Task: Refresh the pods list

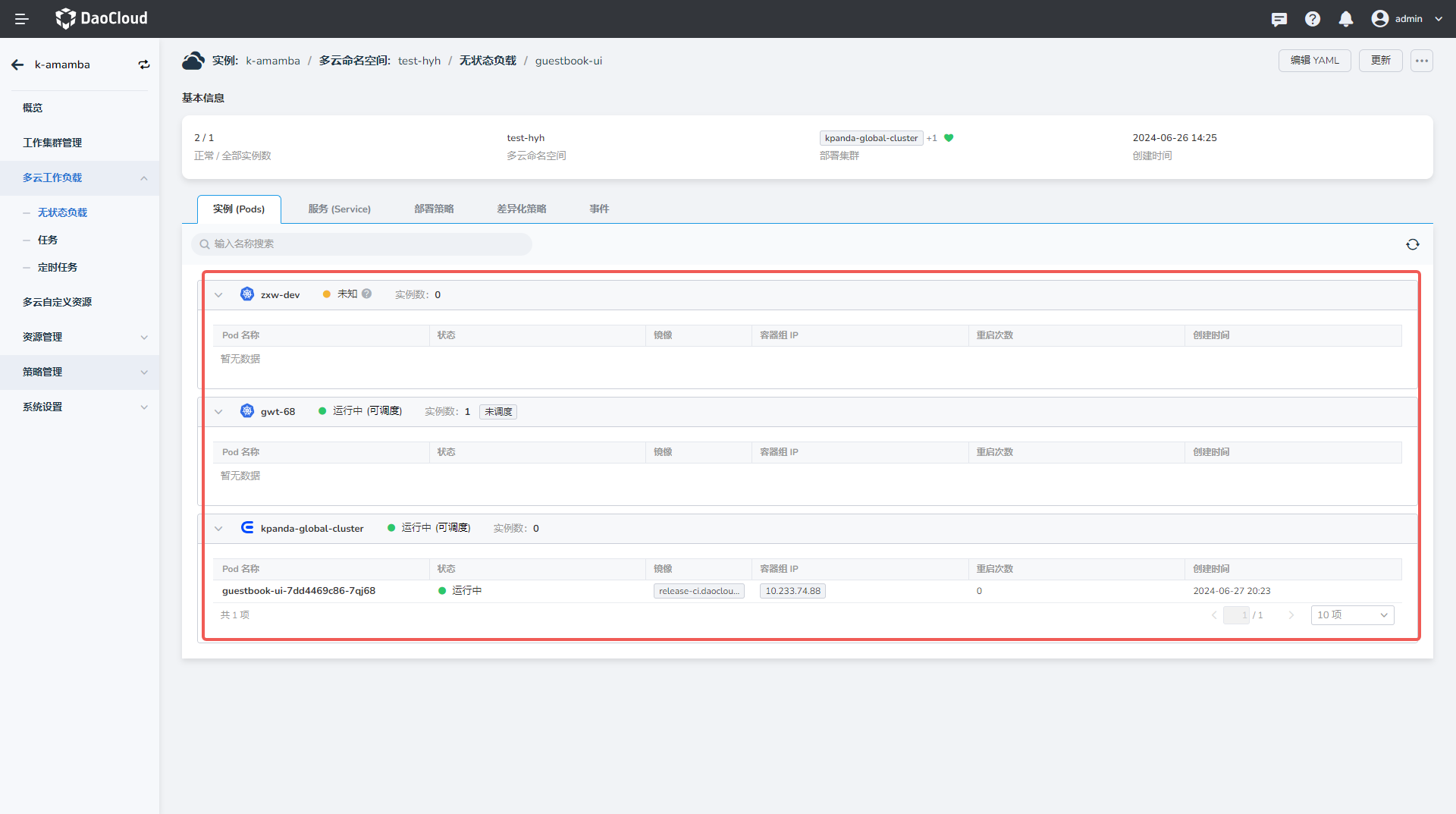Action: (1412, 244)
